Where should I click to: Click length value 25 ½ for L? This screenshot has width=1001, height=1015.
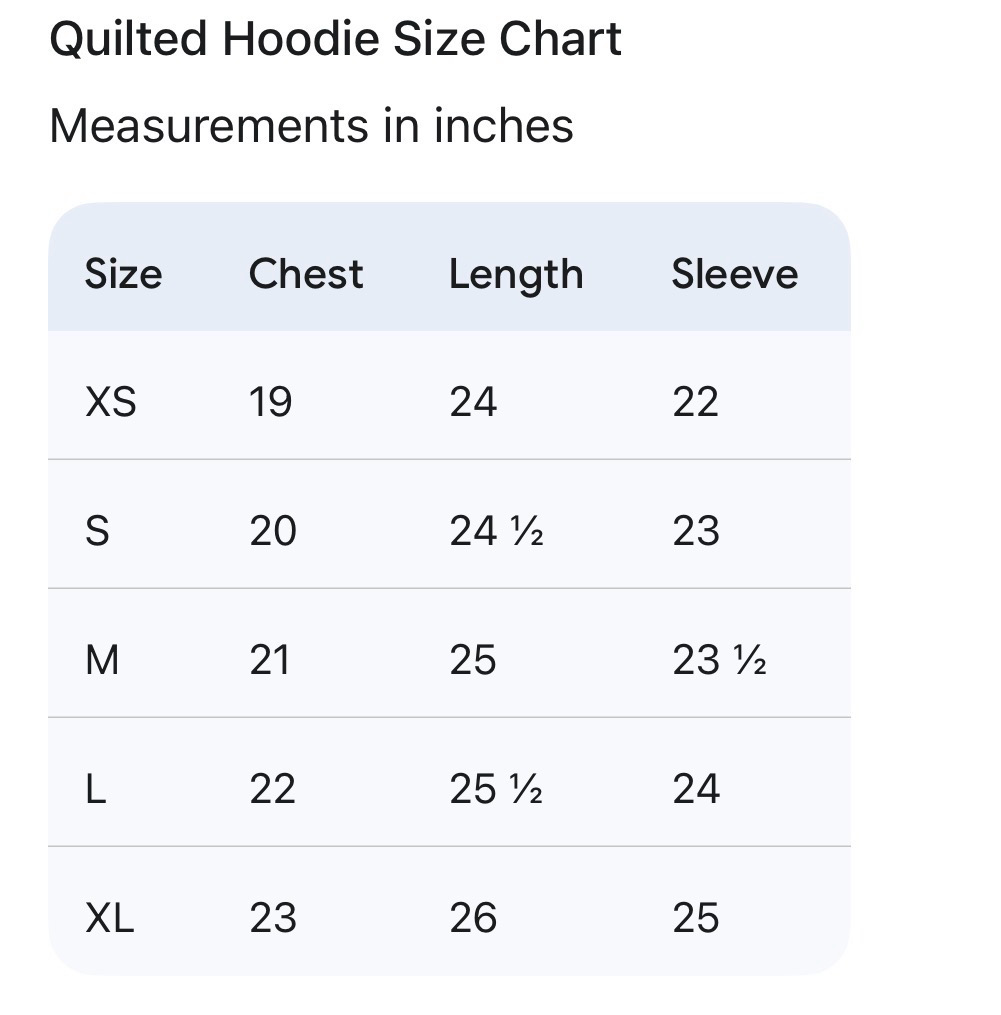click(x=497, y=789)
